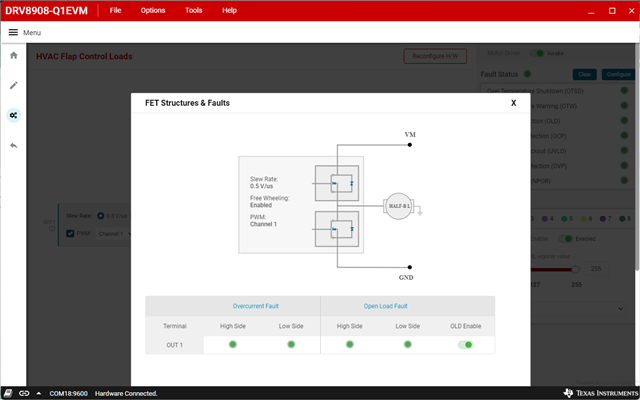The width and height of the screenshot is (640, 400).
Task: Select PWM channel 5 teal dot
Action: (564, 219)
